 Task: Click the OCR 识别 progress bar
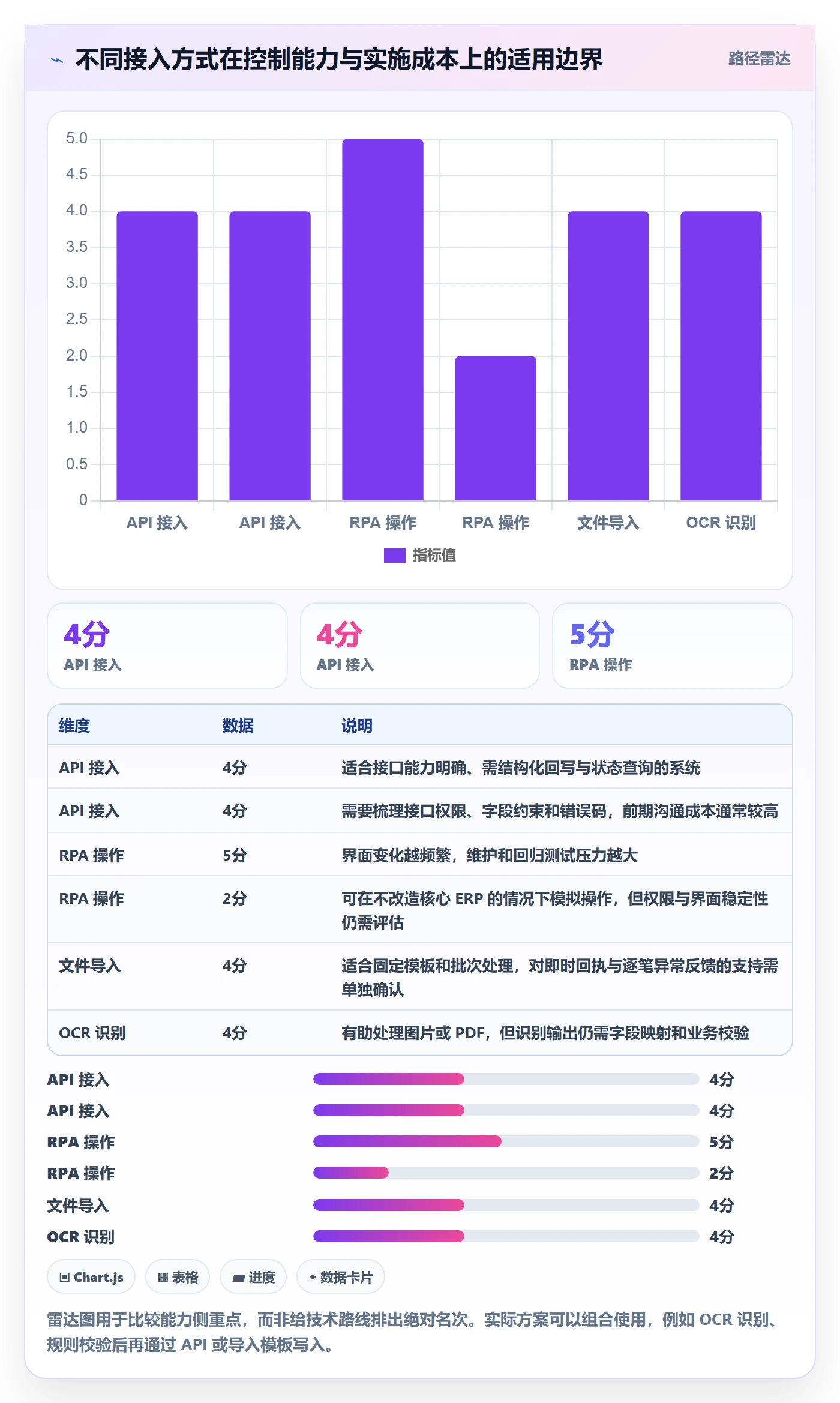coord(506,1236)
